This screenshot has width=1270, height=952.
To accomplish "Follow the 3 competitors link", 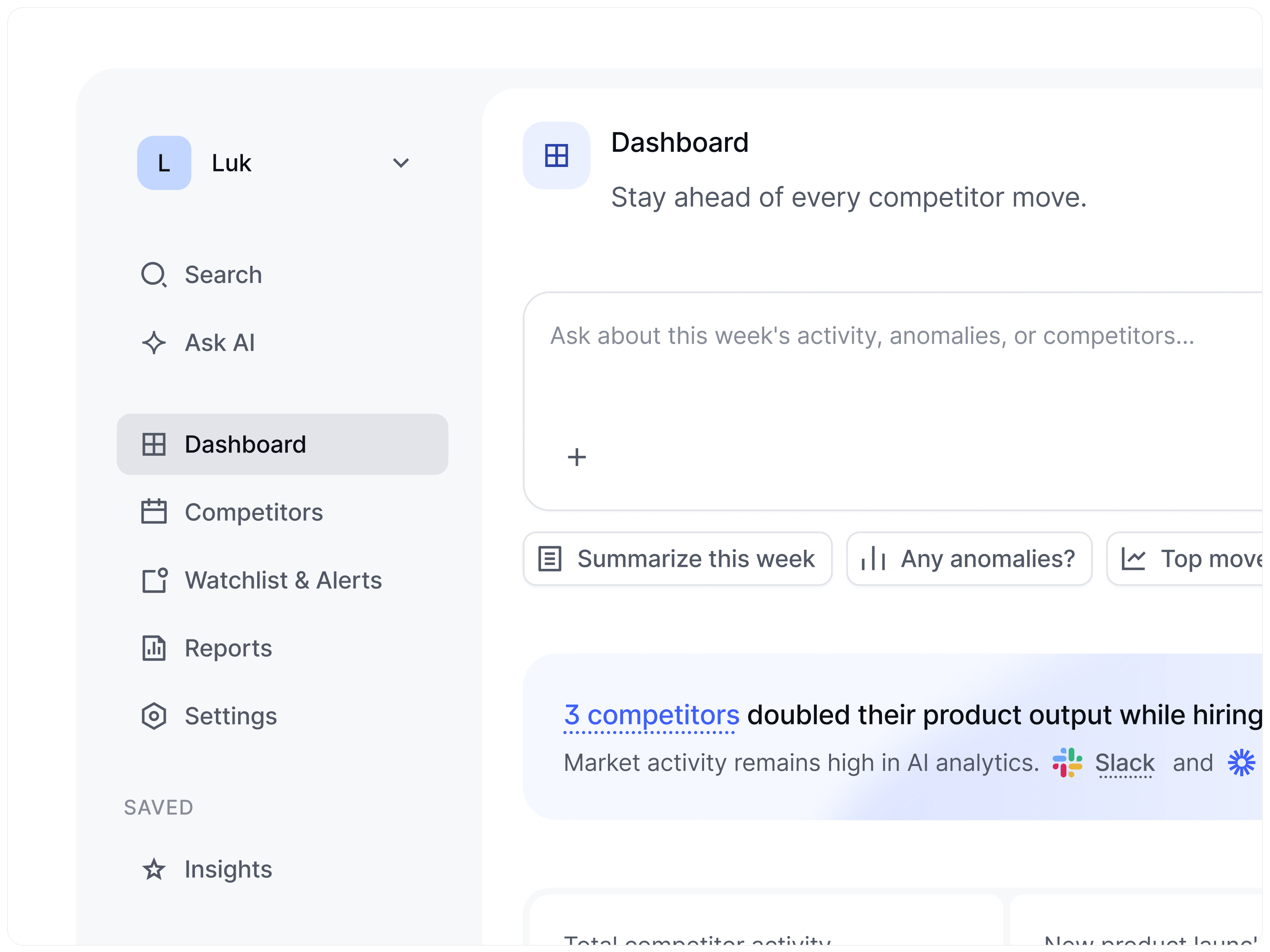I will coord(651,715).
